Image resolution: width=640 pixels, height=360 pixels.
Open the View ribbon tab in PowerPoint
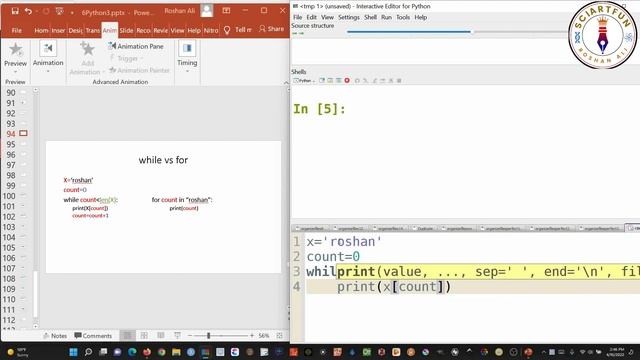pyautogui.click(x=177, y=31)
